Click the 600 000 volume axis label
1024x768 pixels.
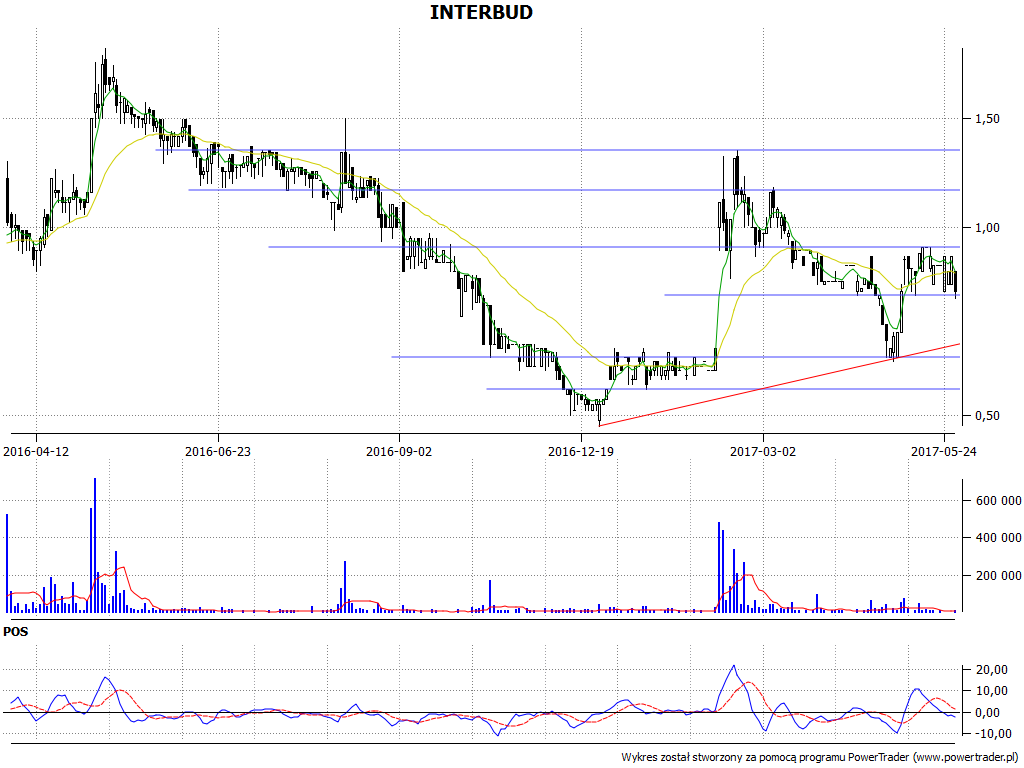point(998,501)
